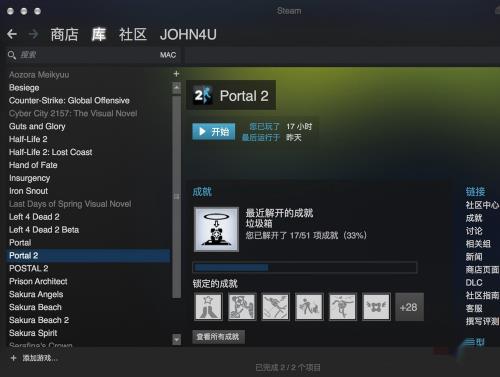This screenshot has height=377, width=500.
Task: Go forward with the right arrow
Action: coord(33,34)
